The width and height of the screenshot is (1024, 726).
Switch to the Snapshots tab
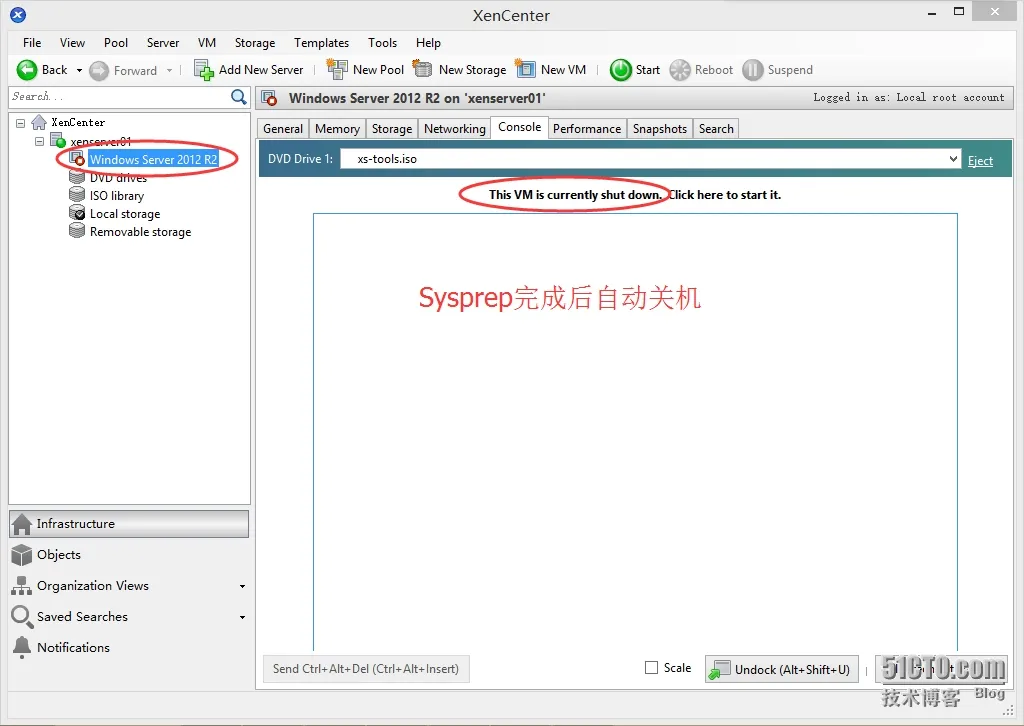tap(660, 129)
